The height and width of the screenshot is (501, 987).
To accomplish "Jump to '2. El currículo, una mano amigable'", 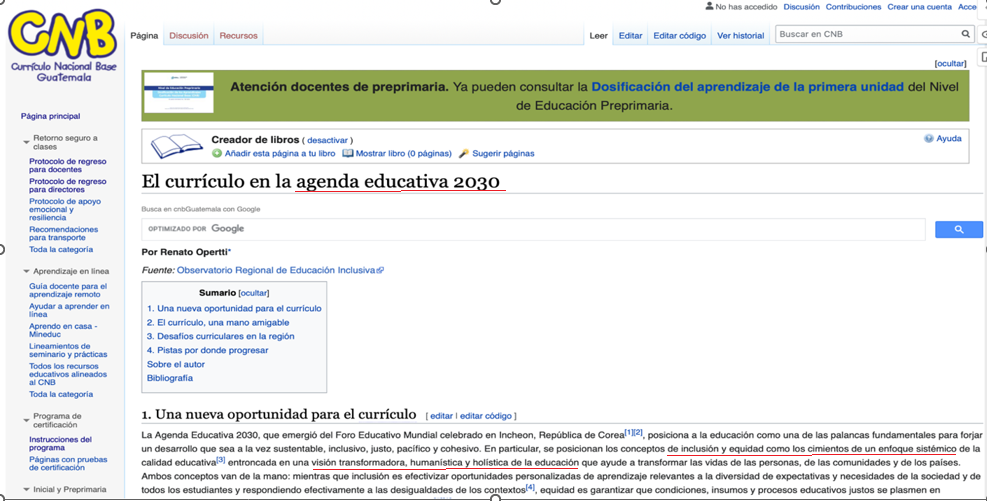I will click(218, 322).
